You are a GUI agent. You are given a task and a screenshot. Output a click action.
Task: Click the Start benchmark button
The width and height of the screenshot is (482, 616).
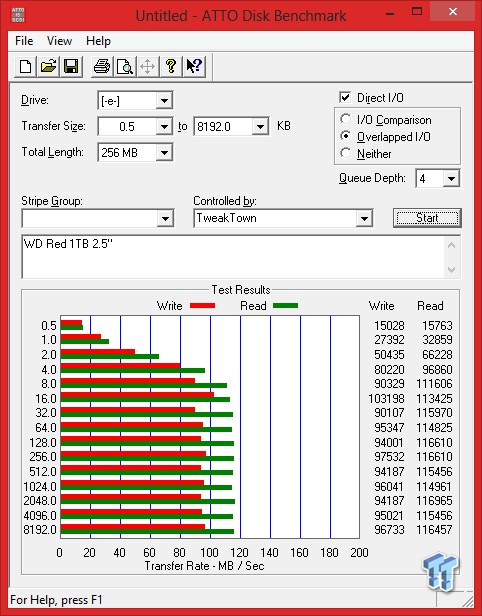click(427, 218)
